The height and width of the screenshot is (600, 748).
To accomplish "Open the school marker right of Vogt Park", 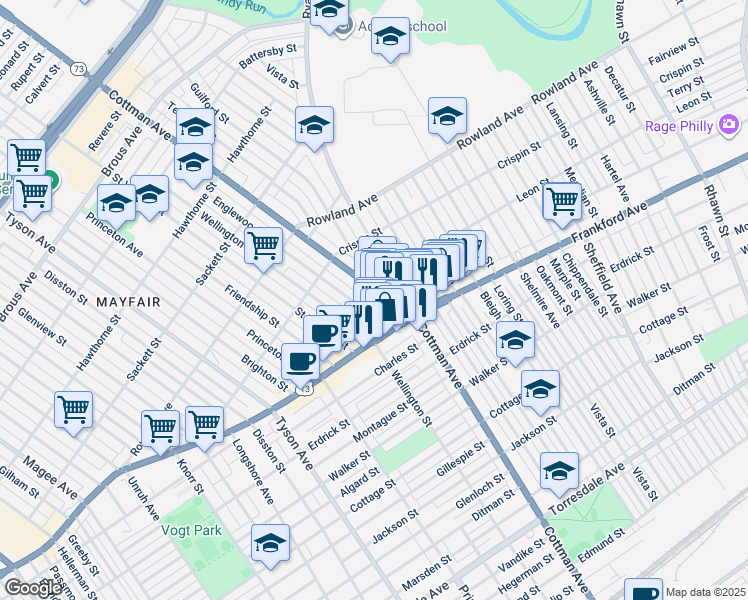I will pyautogui.click(x=270, y=546).
